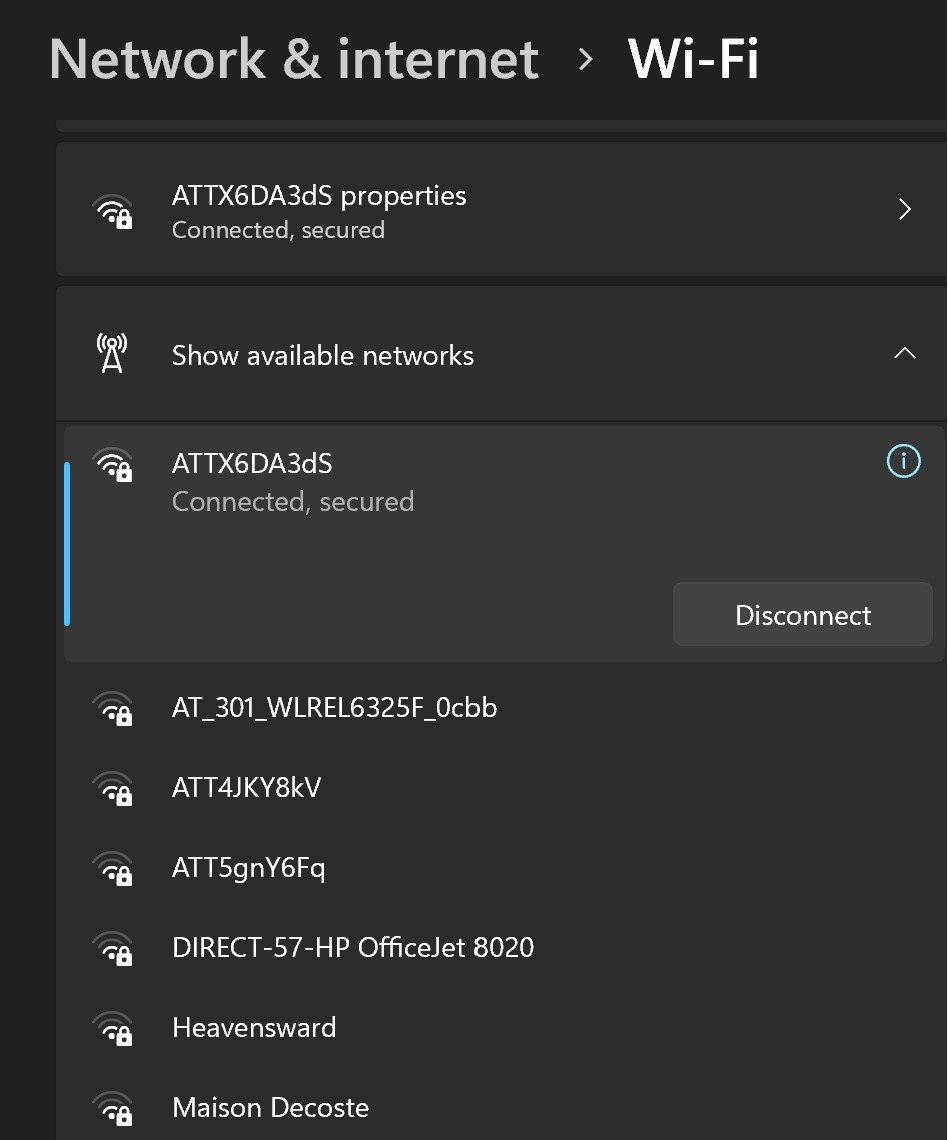Disconnect from the ATTX6DA3dS network
The width and height of the screenshot is (948, 1140).
click(x=802, y=614)
